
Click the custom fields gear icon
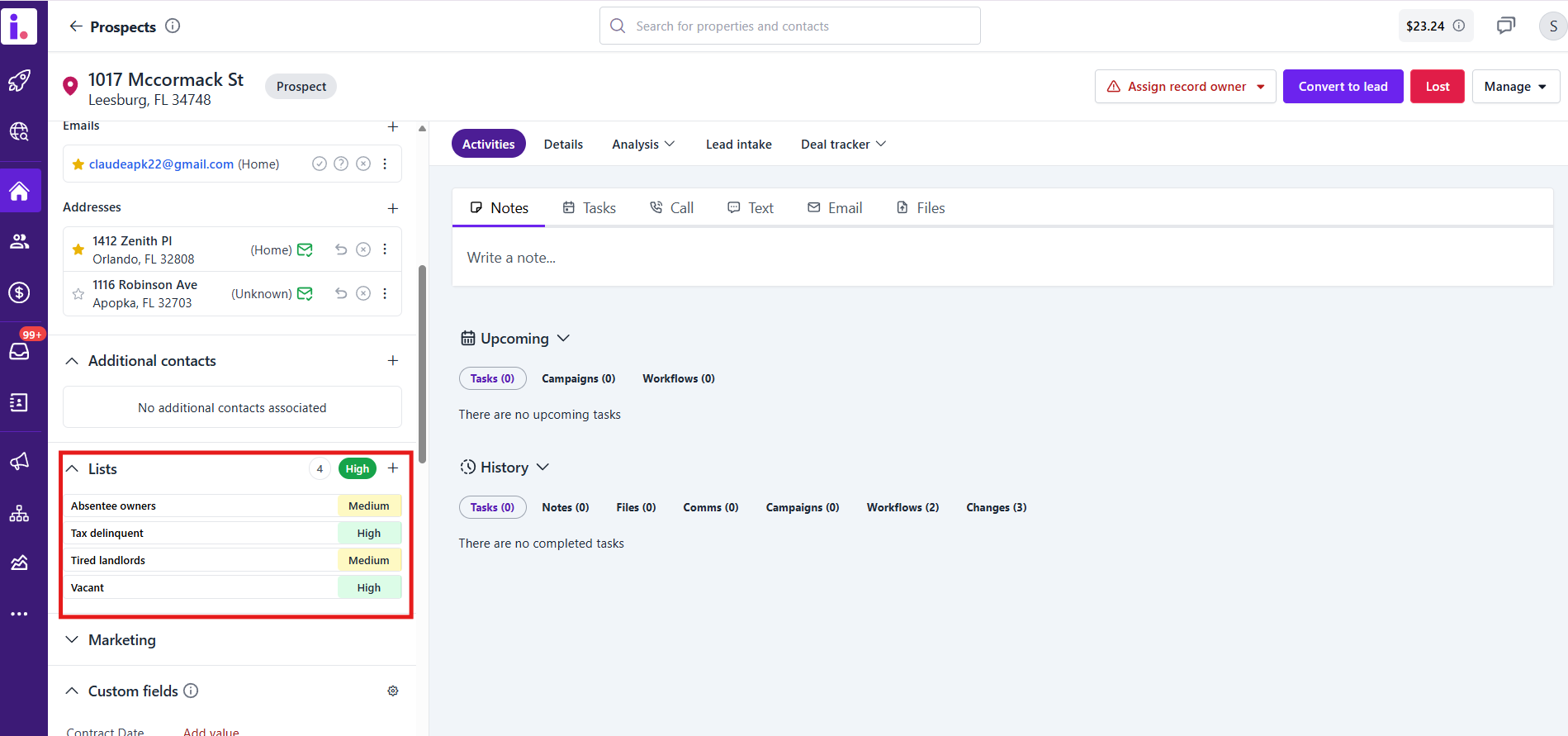pos(393,691)
